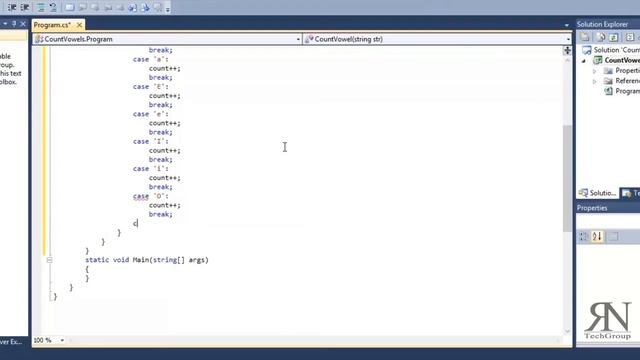Select the Program.cs file in Solution Explorer
The height and width of the screenshot is (360, 640).
coord(627,91)
